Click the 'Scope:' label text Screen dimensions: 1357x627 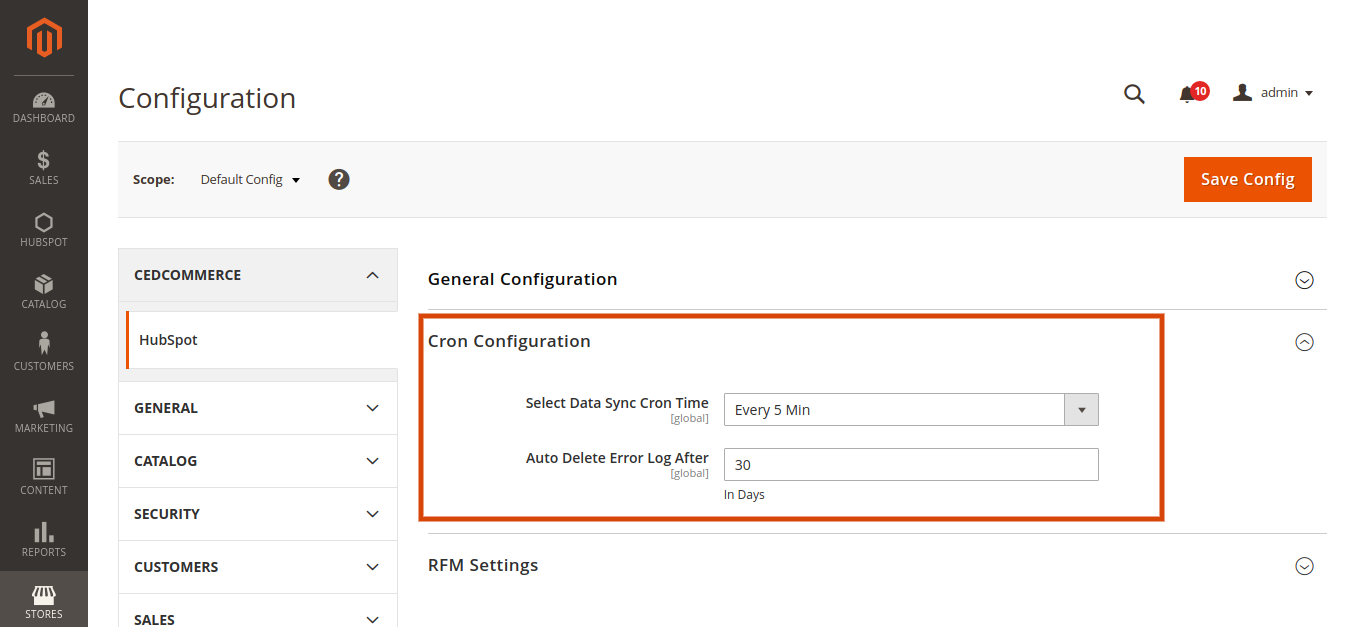pyautogui.click(x=154, y=180)
